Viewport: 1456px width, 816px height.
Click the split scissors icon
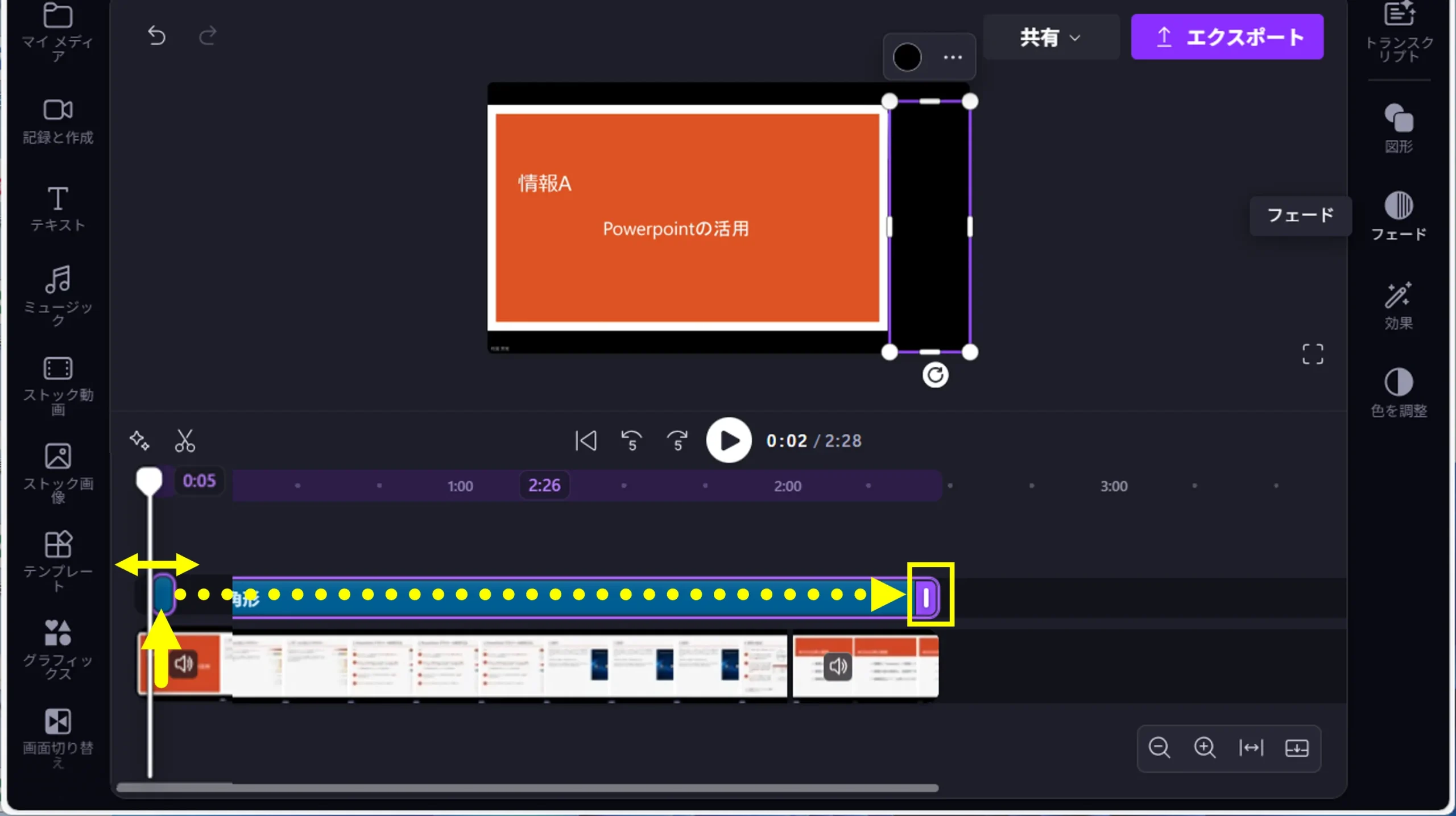185,441
